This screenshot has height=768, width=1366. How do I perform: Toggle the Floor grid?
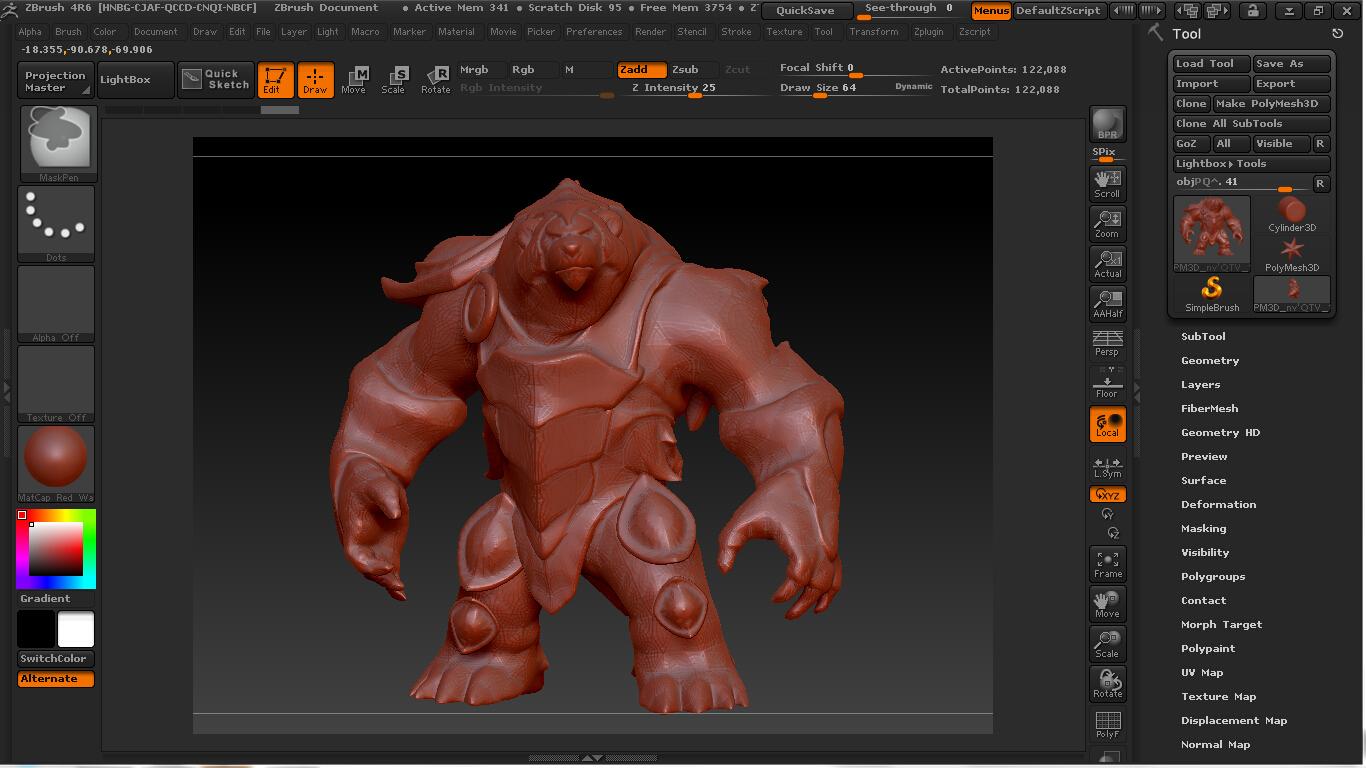pos(1107,383)
